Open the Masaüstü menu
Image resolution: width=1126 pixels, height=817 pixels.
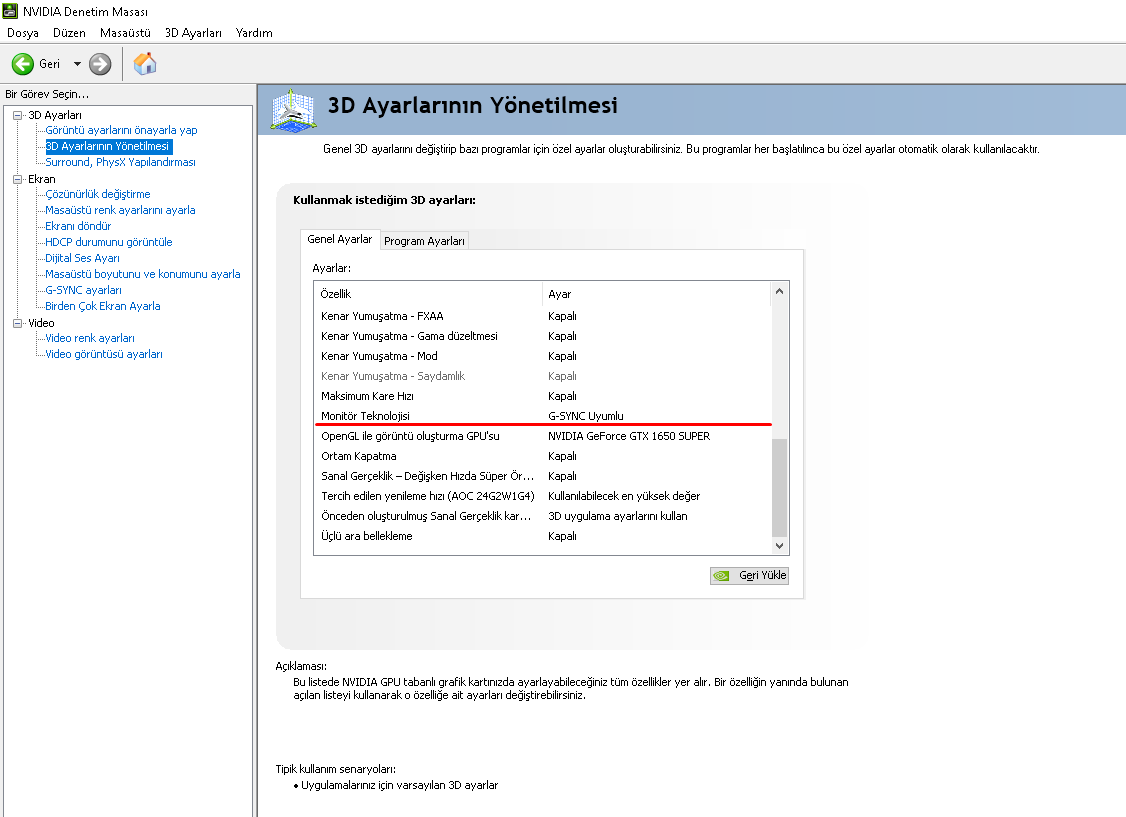(x=125, y=33)
